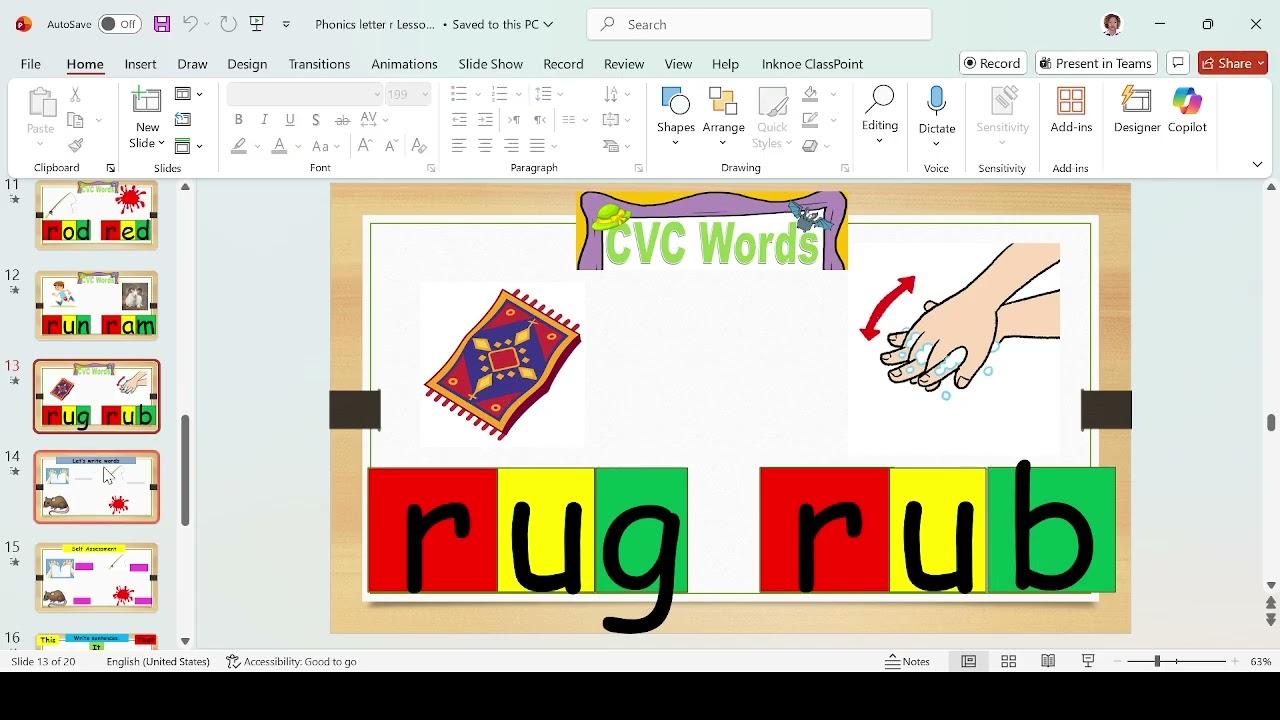Screen dimensions: 1280x720
Task: Click the Sensitivity button
Action: (1003, 117)
